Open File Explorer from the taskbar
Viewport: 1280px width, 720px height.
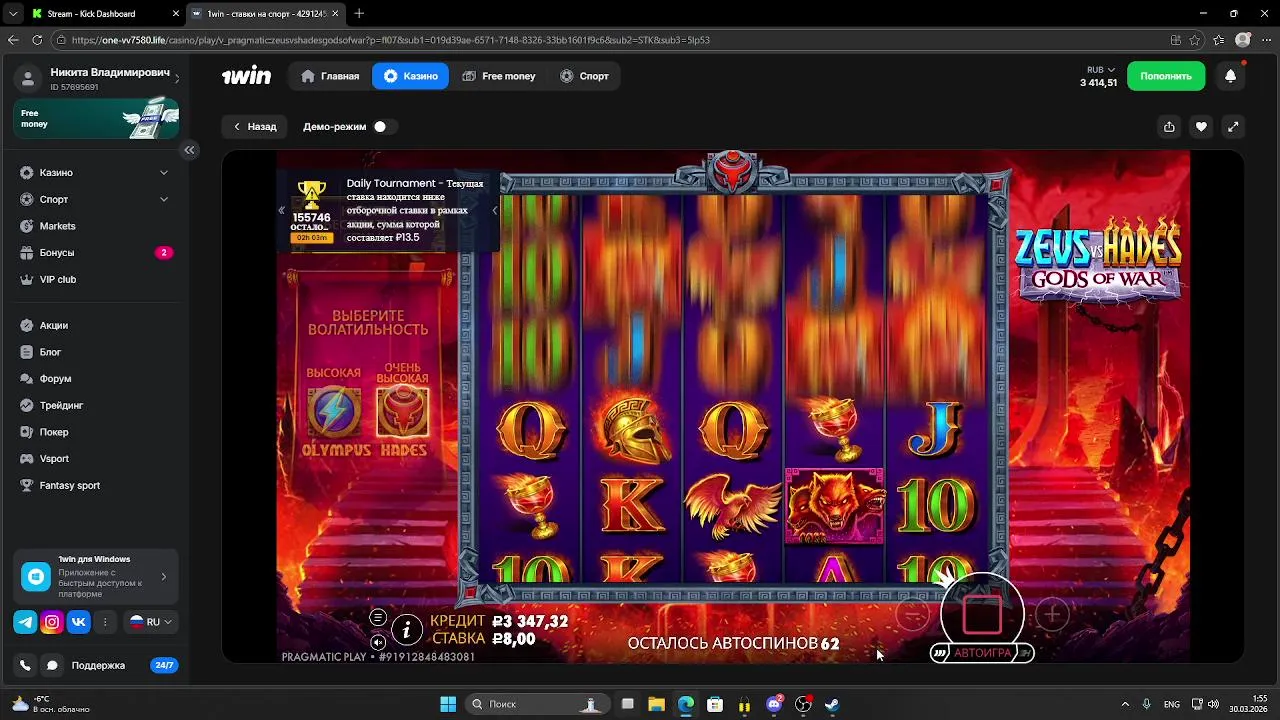coord(656,704)
